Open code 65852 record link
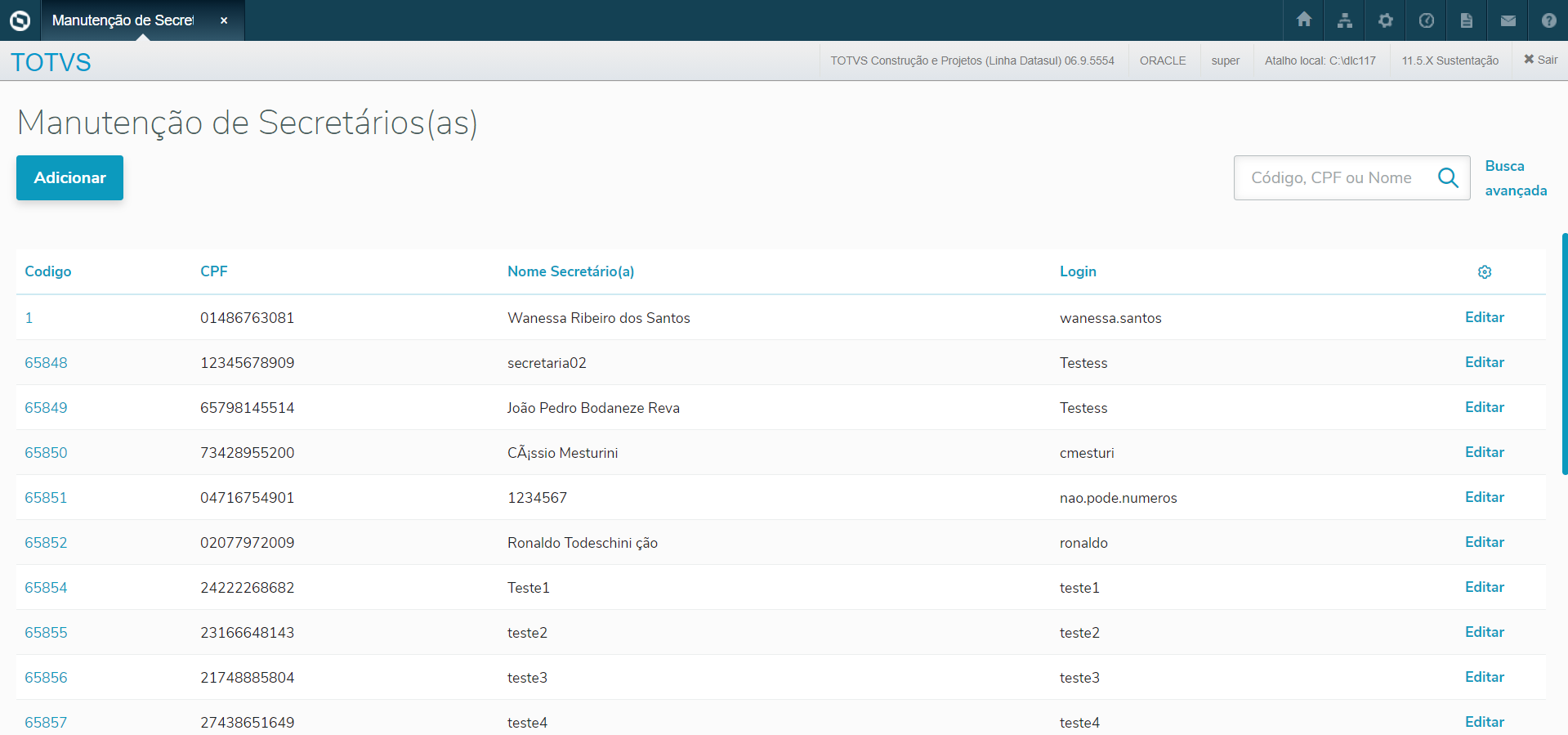The height and width of the screenshot is (735, 1568). pos(46,543)
